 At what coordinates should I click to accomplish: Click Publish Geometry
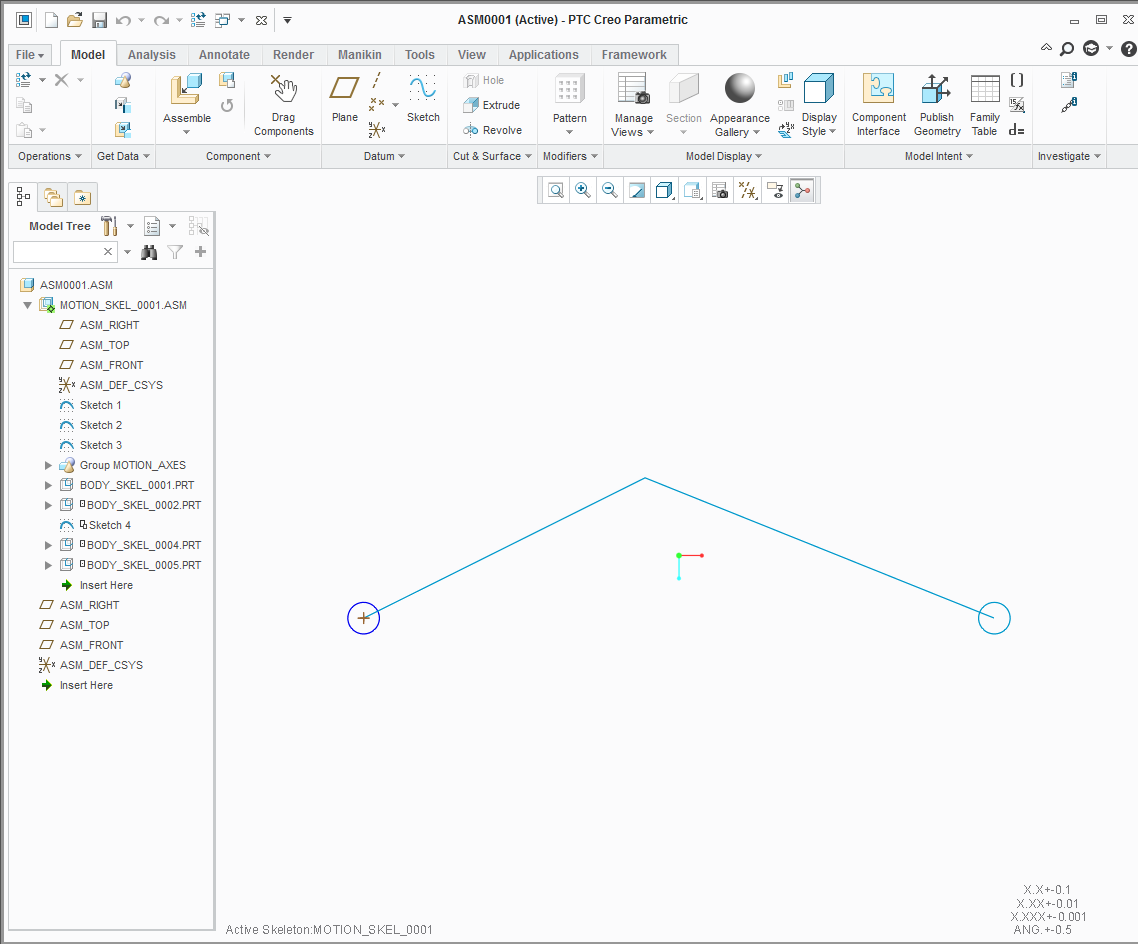[x=937, y=105]
